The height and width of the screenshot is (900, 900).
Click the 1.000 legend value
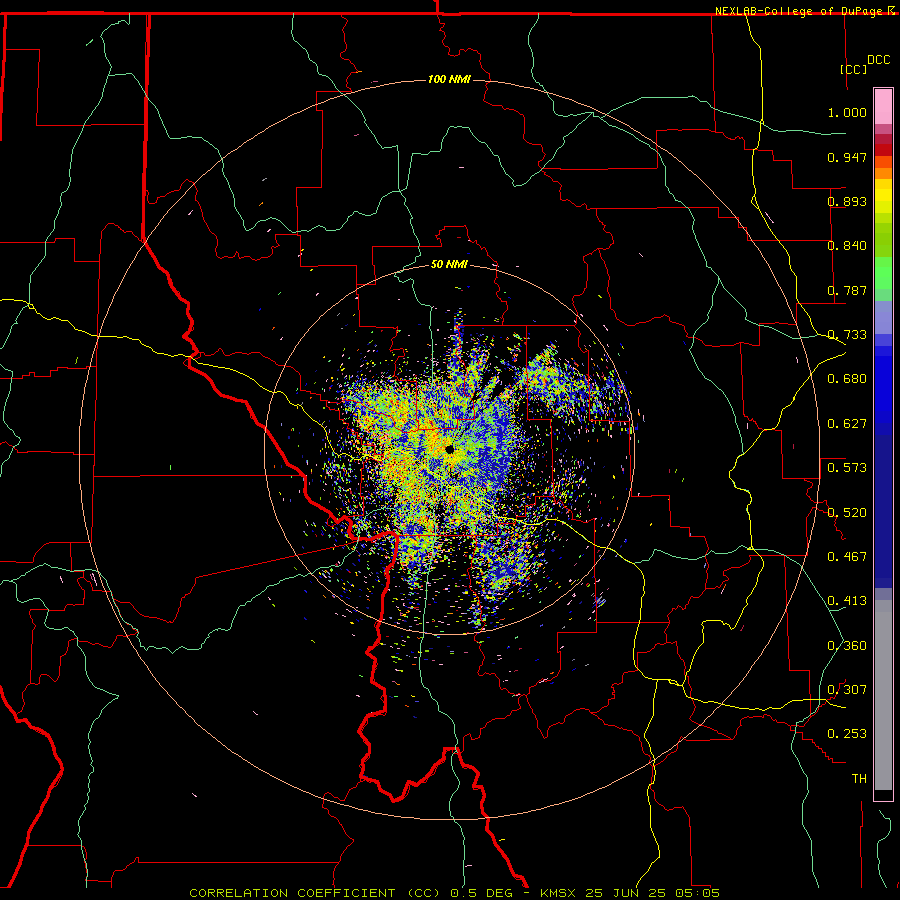click(847, 112)
